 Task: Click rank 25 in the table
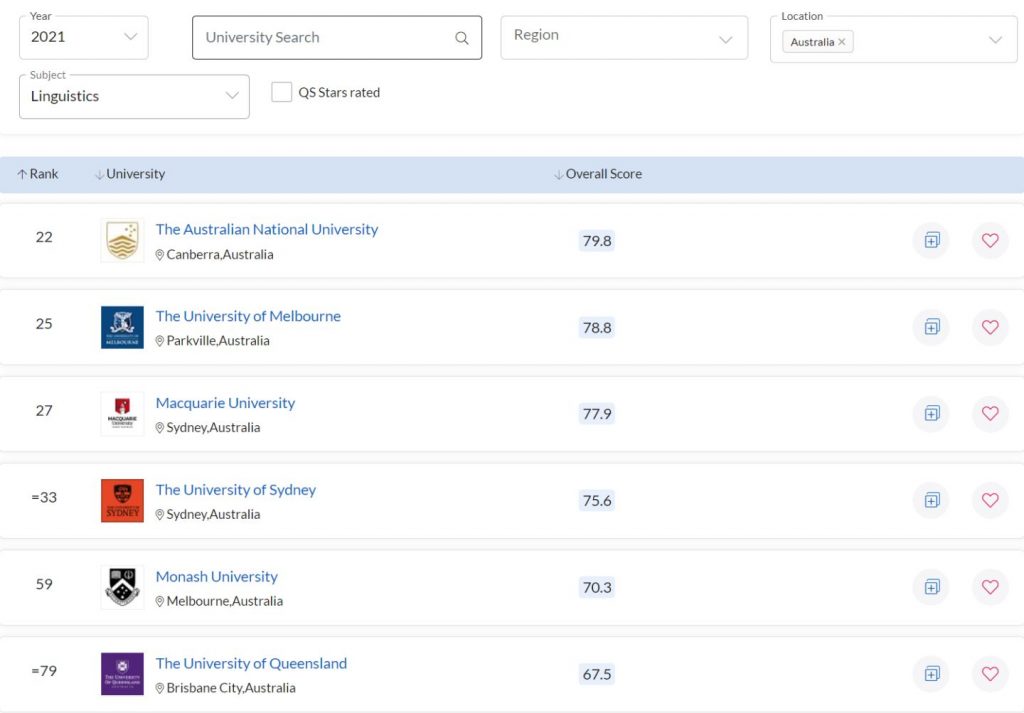point(44,324)
